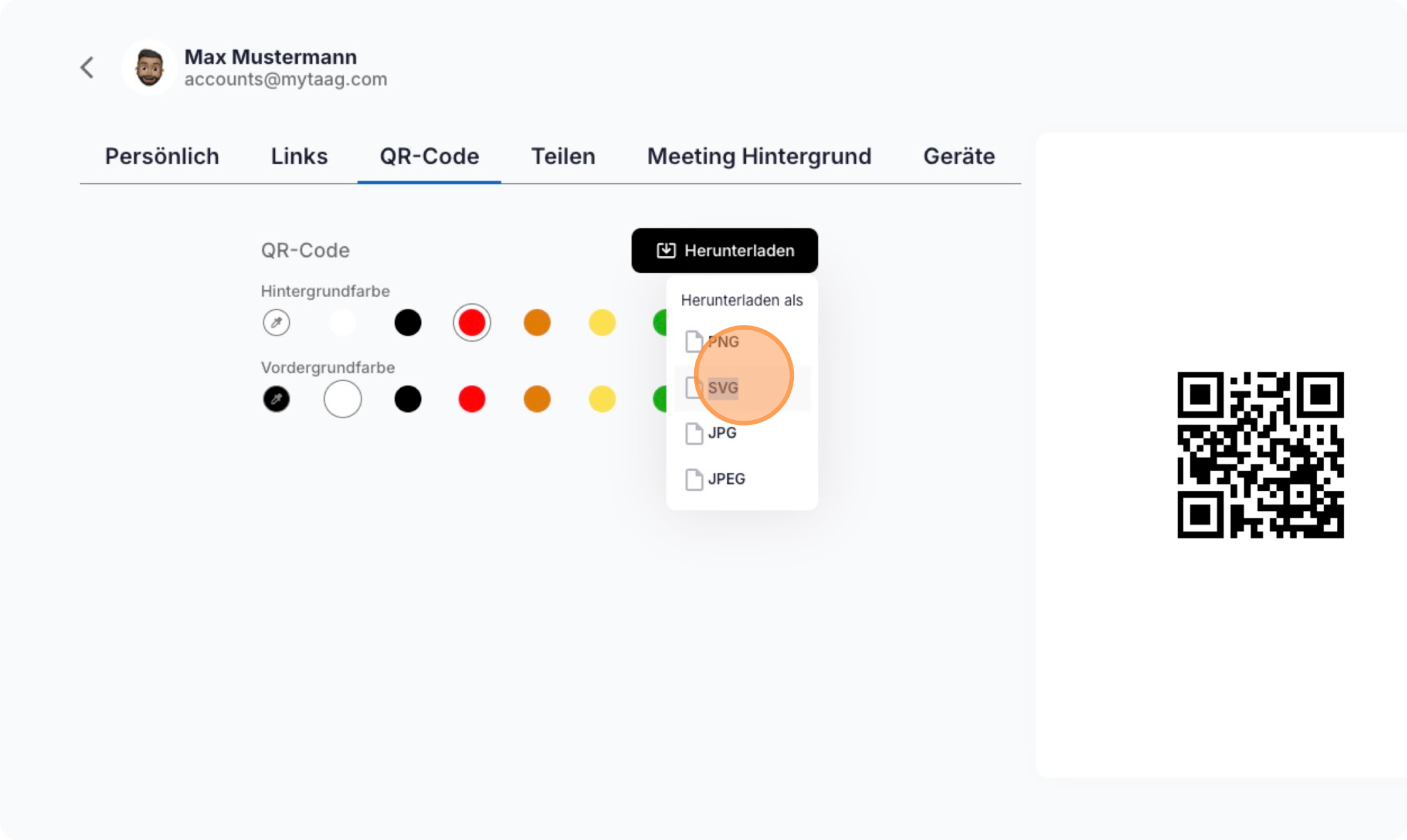Switch to the Persönlich tab
Viewport: 1407px width, 840px height.
coord(162,156)
